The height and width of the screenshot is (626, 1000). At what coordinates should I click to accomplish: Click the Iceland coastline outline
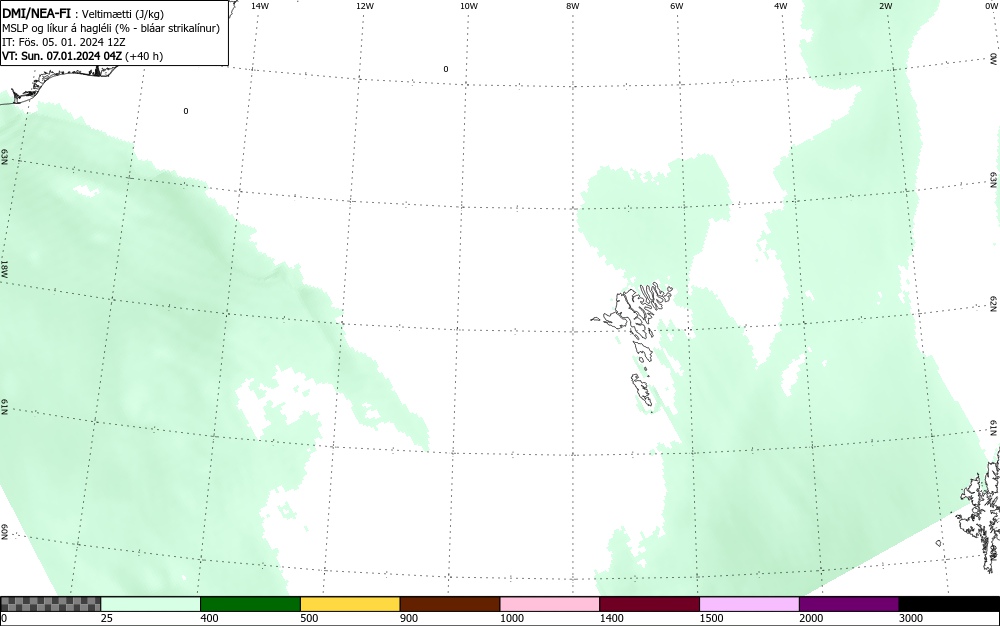61,83
